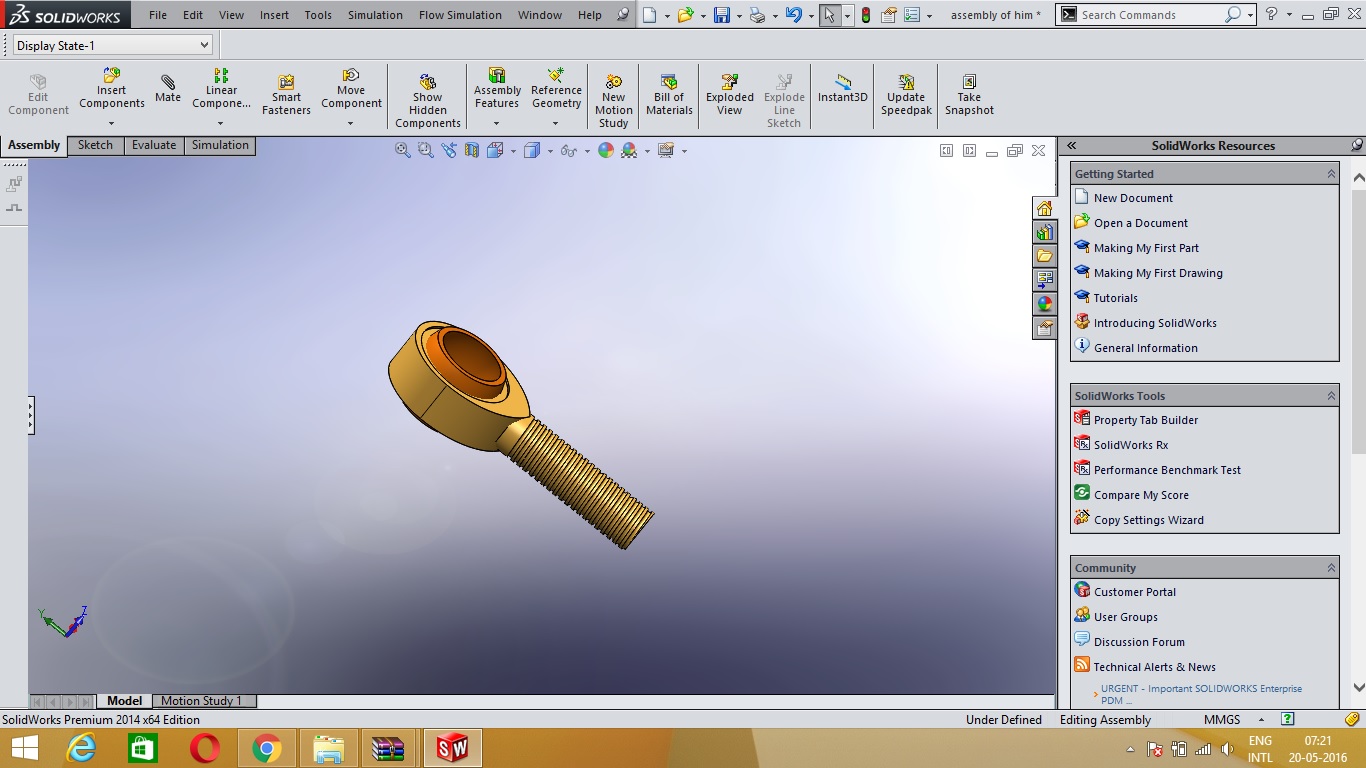The width and height of the screenshot is (1366, 768).
Task: Click the Rebuild traffic light icon
Action: 866,15
